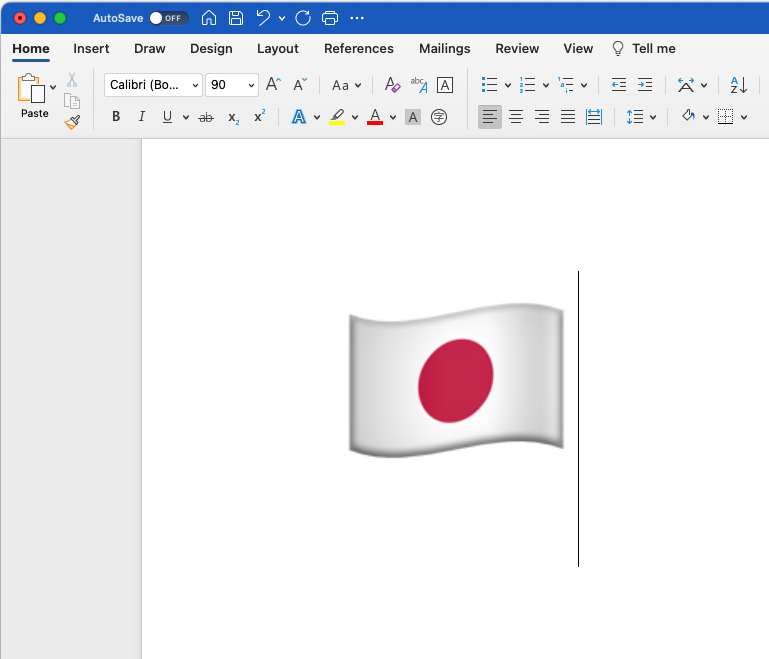Screen dimensions: 769x659
Task: Sort text A to Z
Action: click(739, 85)
